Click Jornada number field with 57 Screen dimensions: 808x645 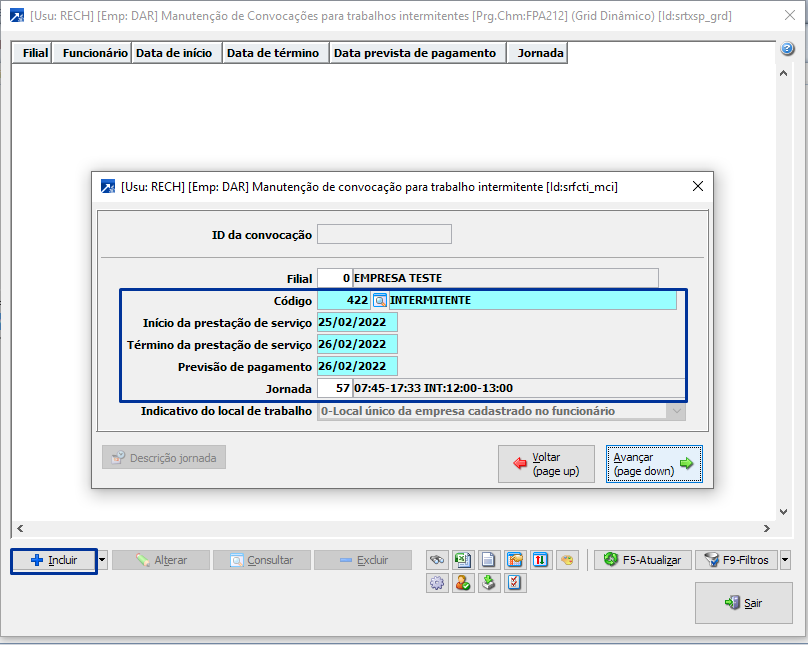pyautogui.click(x=335, y=388)
